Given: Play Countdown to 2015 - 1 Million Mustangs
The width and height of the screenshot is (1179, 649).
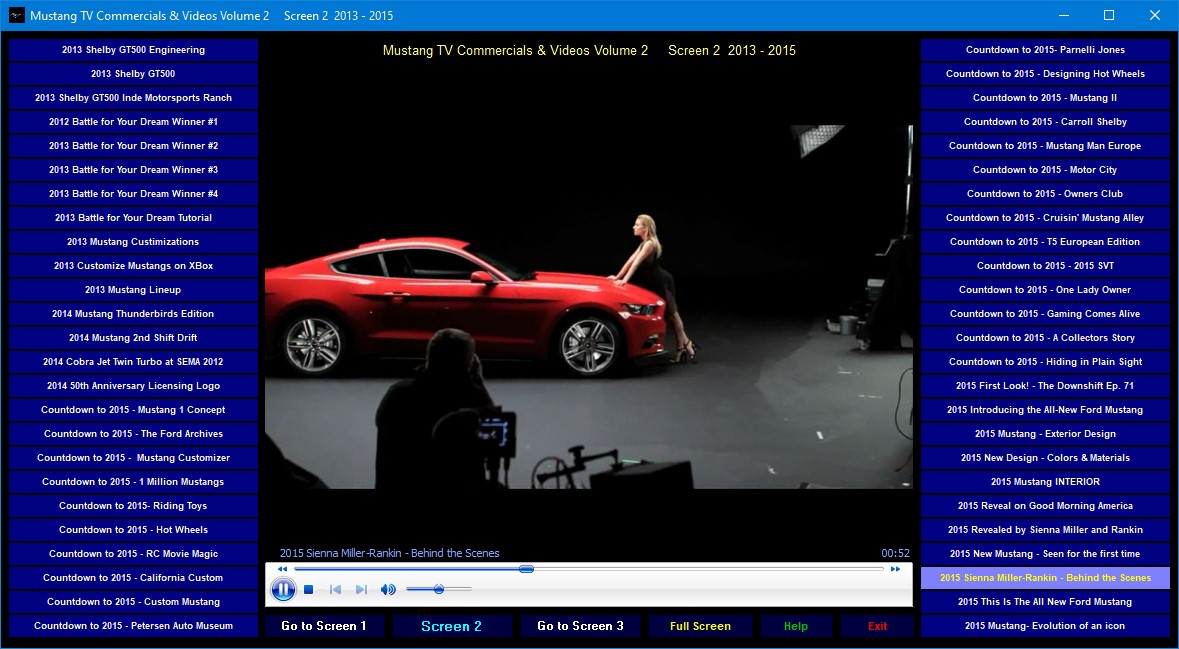Looking at the screenshot, I should 133,482.
